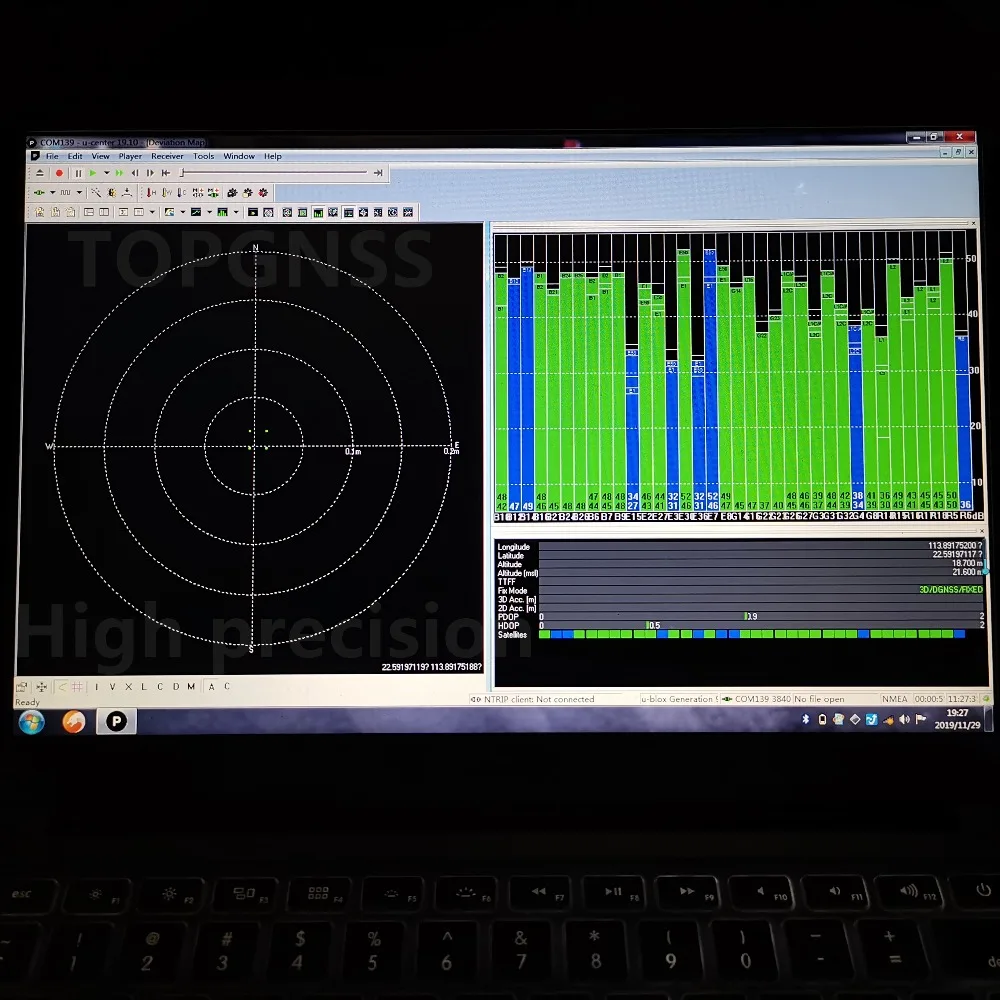1000x1000 pixels.
Task: Click the Warmstart thermometer icon
Action: pos(166,193)
